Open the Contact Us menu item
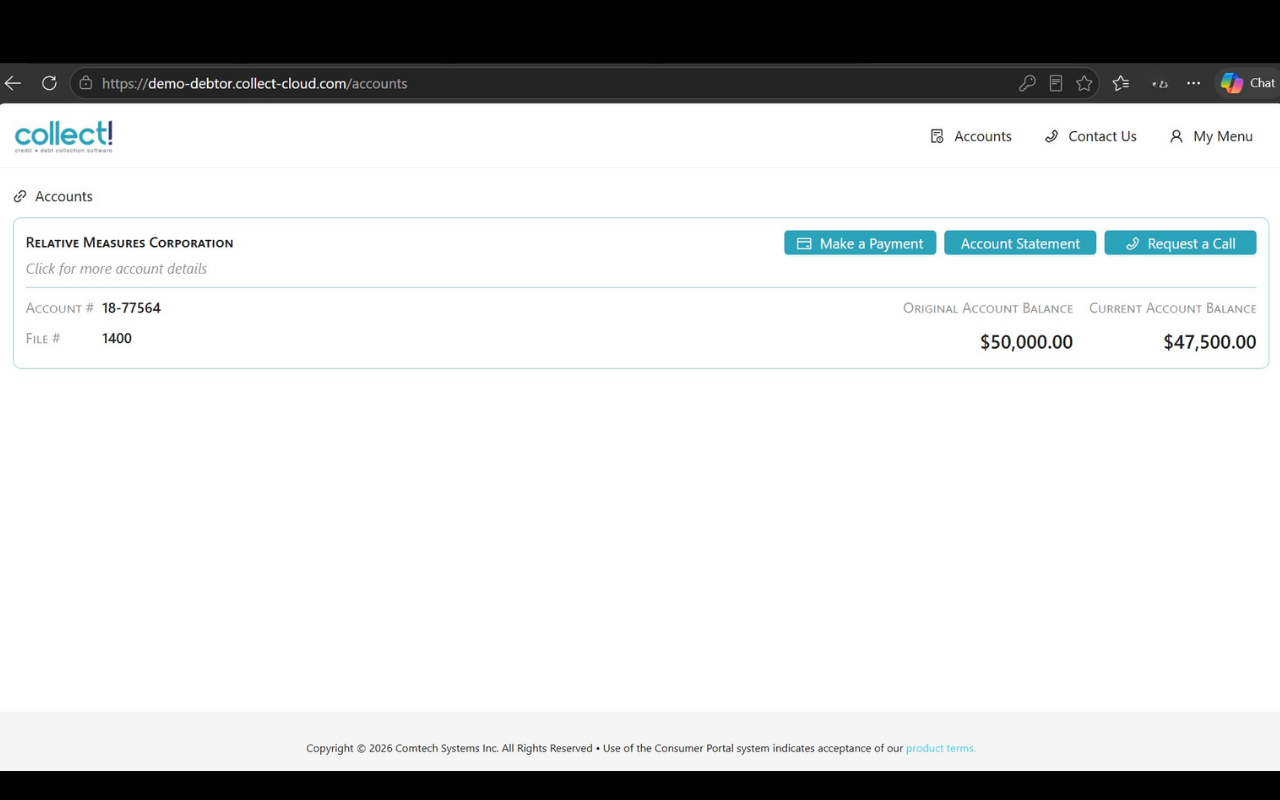The height and width of the screenshot is (800, 1280). click(1090, 136)
